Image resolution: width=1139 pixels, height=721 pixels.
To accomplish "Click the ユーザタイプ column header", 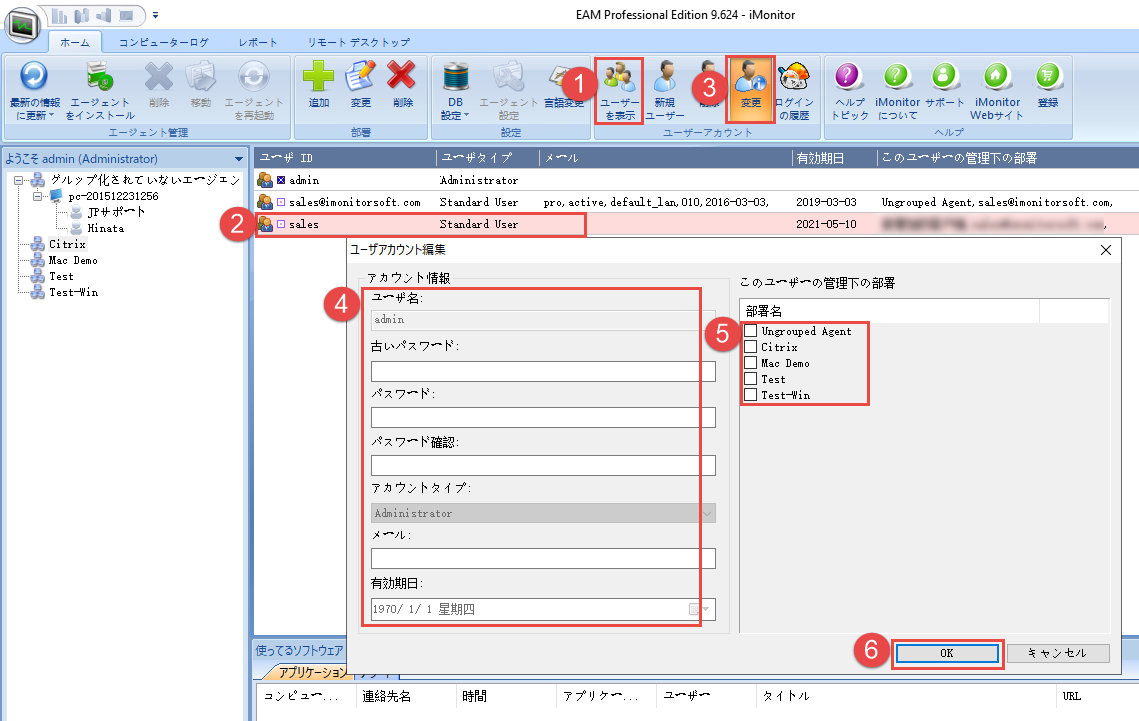I will 488,158.
